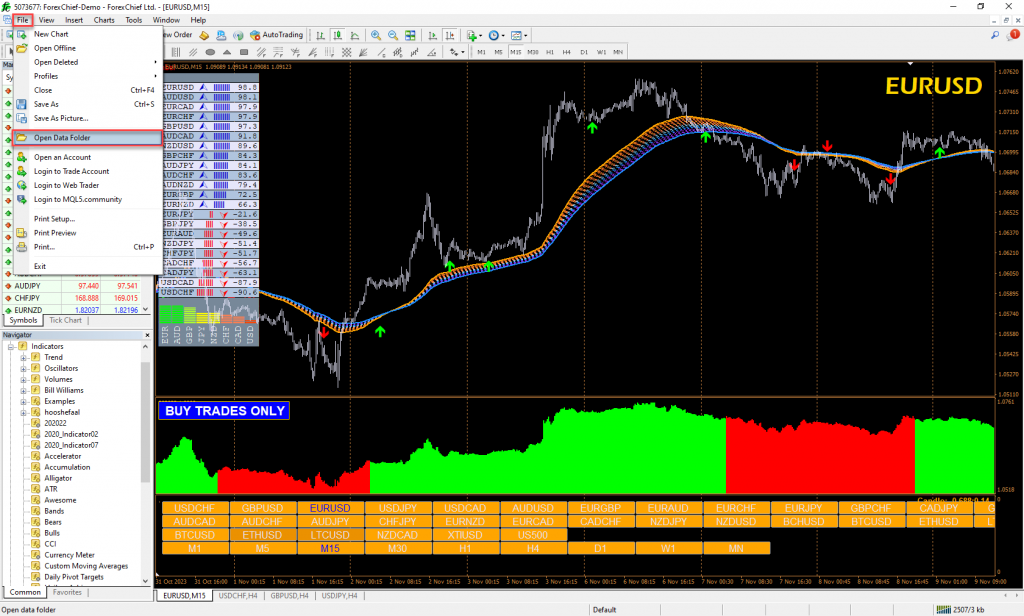Open the Charts menu in menu bar

(104, 20)
